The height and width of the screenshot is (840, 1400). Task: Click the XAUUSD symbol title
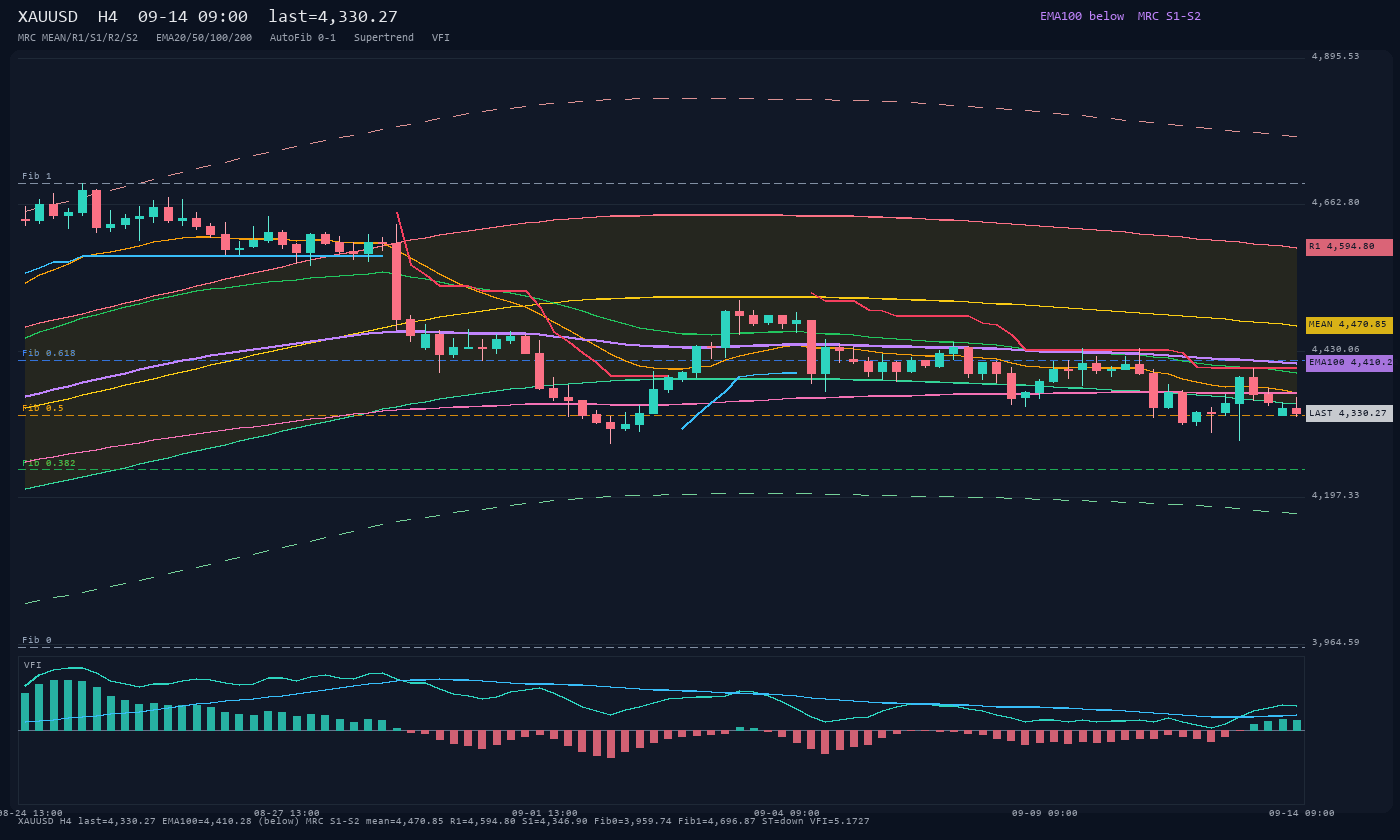click(51, 17)
